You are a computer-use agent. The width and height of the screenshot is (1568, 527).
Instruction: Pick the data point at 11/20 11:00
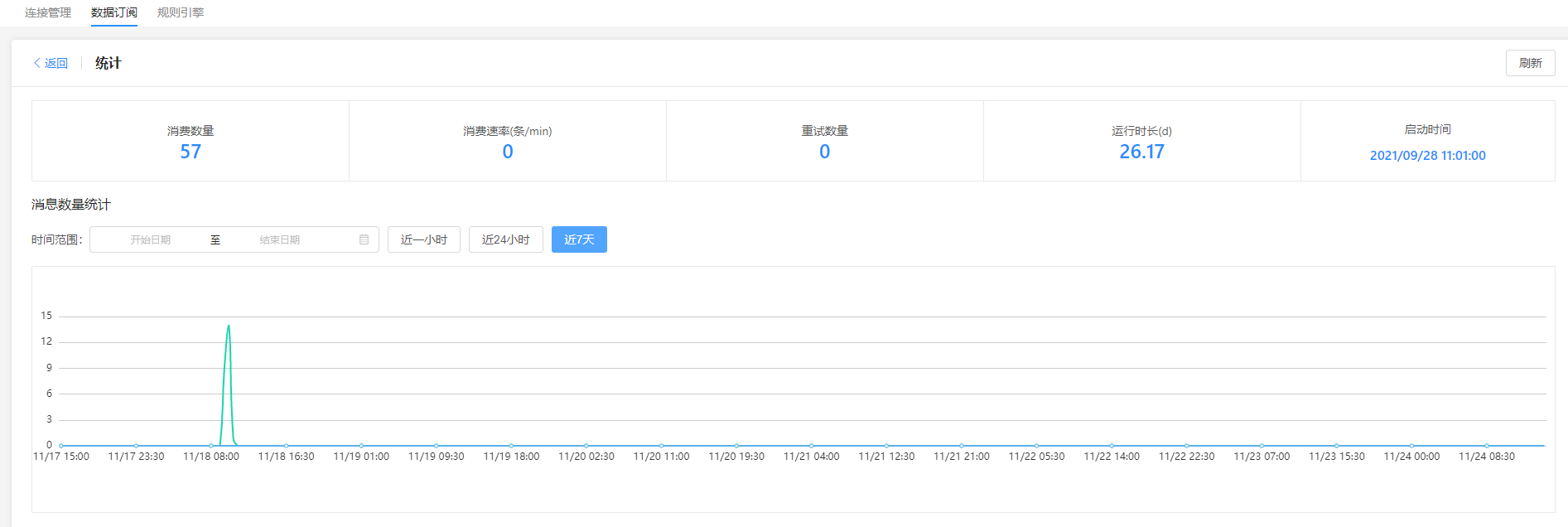coord(661,446)
